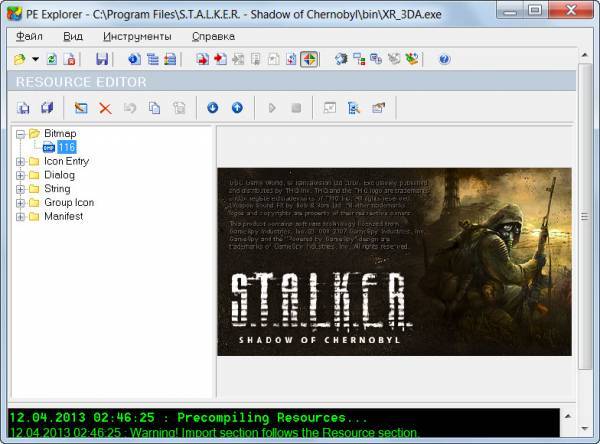Click the Section Headers icon with orange rows
The height and width of the screenshot is (444, 600).
point(170,59)
